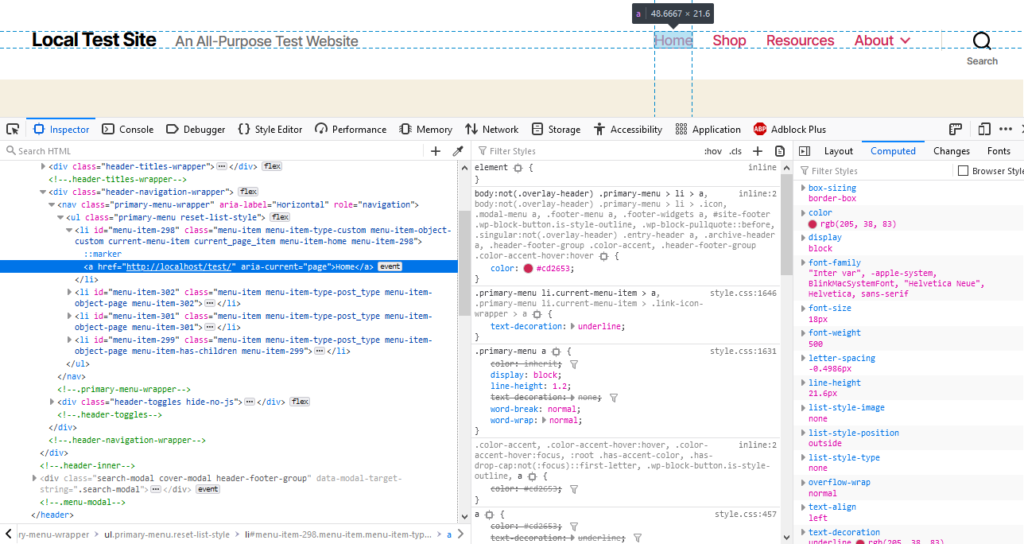Switch to the Console tab

point(128,129)
